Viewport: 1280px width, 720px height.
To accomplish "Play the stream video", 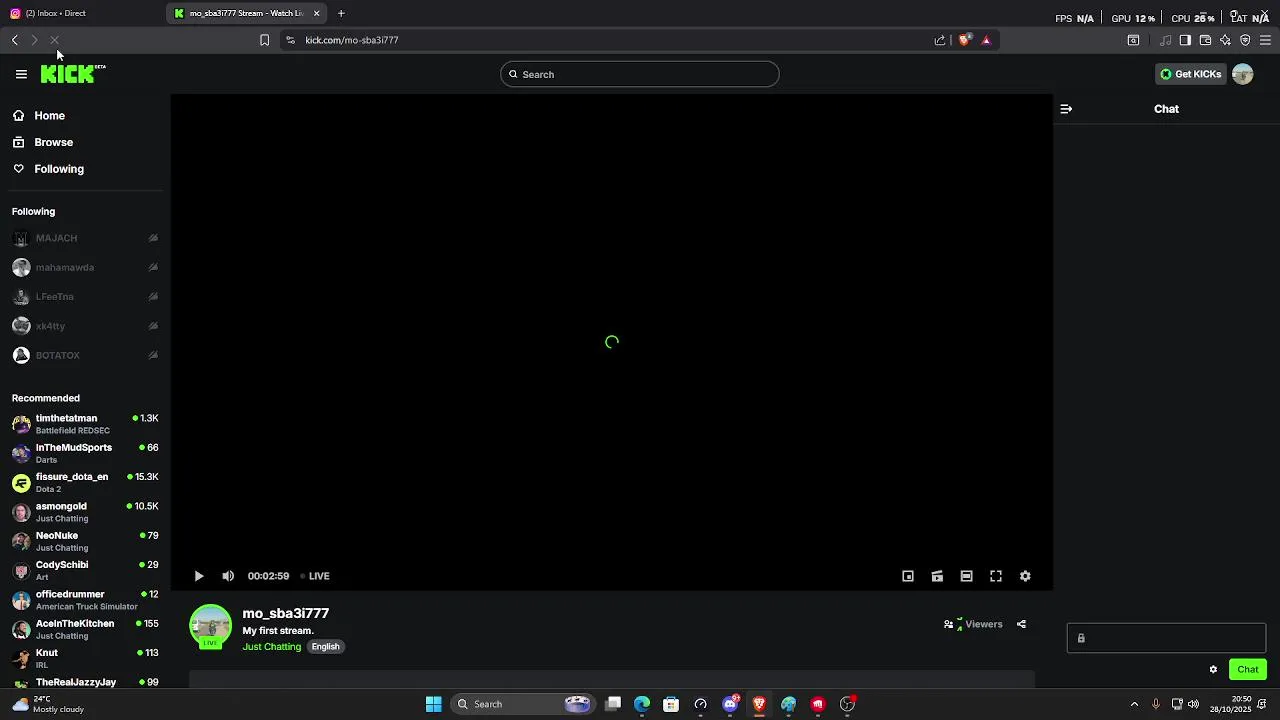I will tap(198, 576).
